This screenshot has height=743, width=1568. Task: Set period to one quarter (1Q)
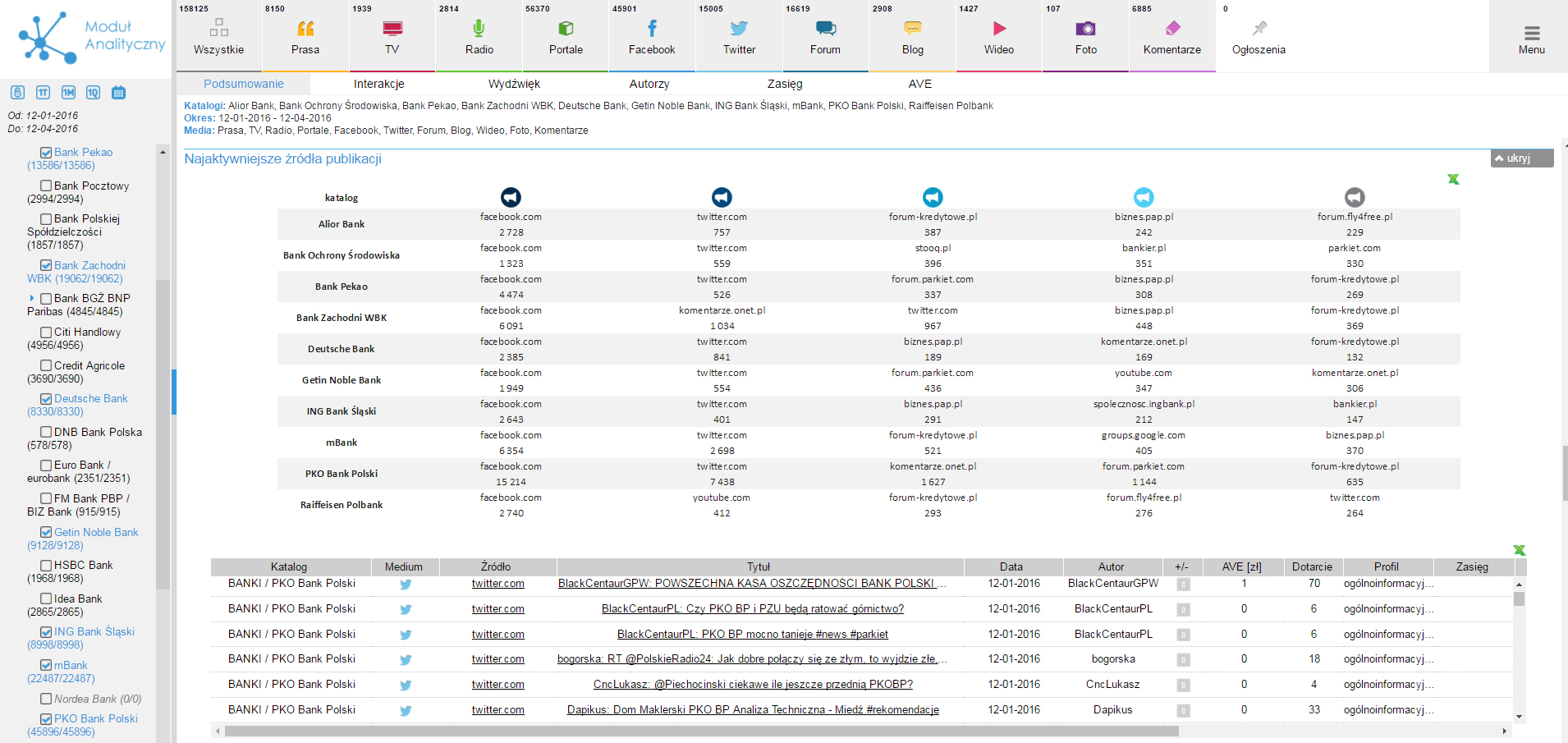93,93
